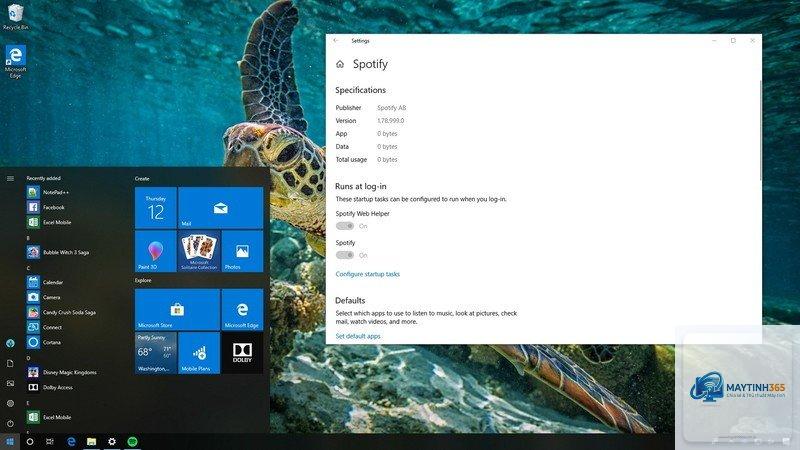Screen dimensions: 800x450
Task: Open Facebook app from Start list
Action: coord(46,207)
